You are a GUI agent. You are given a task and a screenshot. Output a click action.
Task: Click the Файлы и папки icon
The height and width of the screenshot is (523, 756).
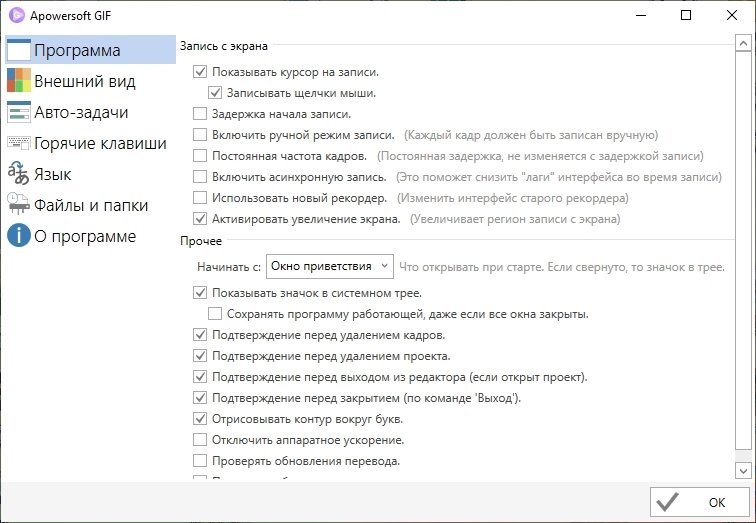pos(19,204)
